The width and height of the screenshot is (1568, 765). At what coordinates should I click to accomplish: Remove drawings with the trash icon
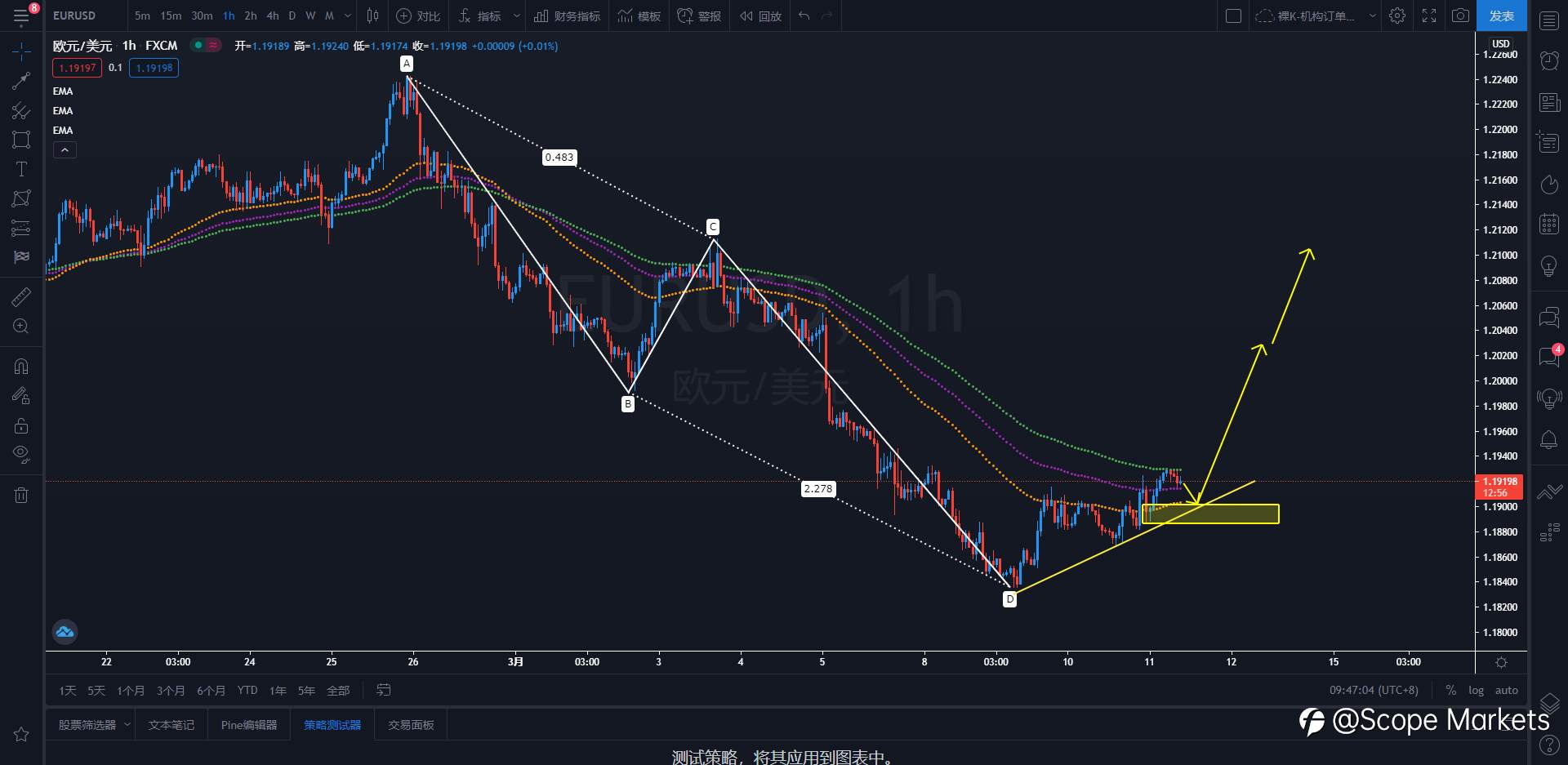pyautogui.click(x=21, y=495)
